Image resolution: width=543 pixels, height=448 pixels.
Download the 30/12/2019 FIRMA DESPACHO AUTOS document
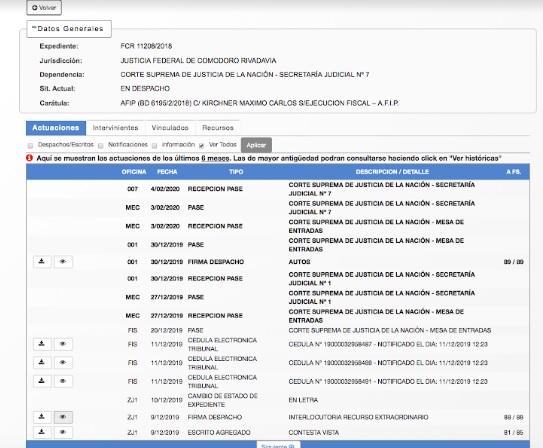point(42,262)
